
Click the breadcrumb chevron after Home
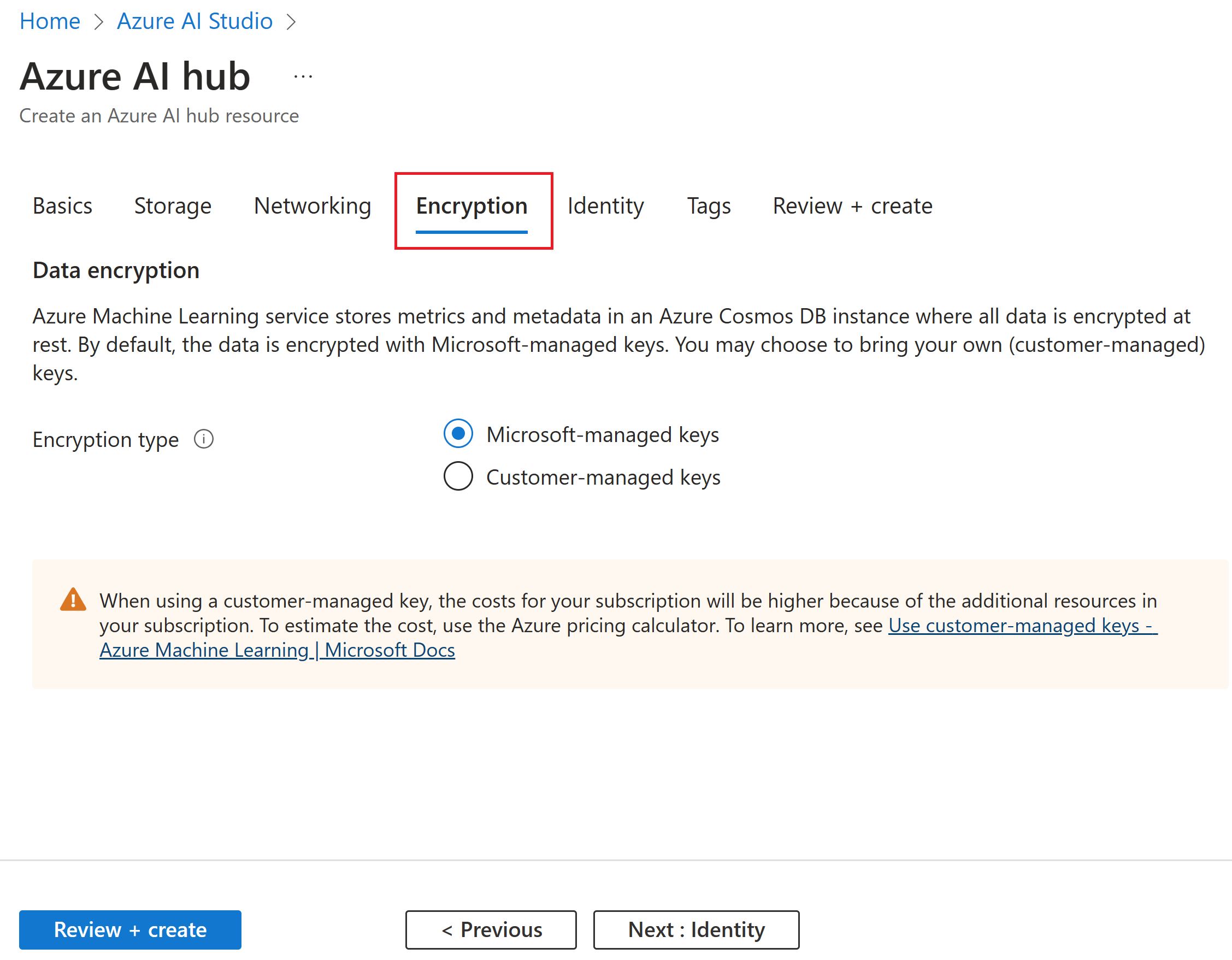click(x=99, y=22)
